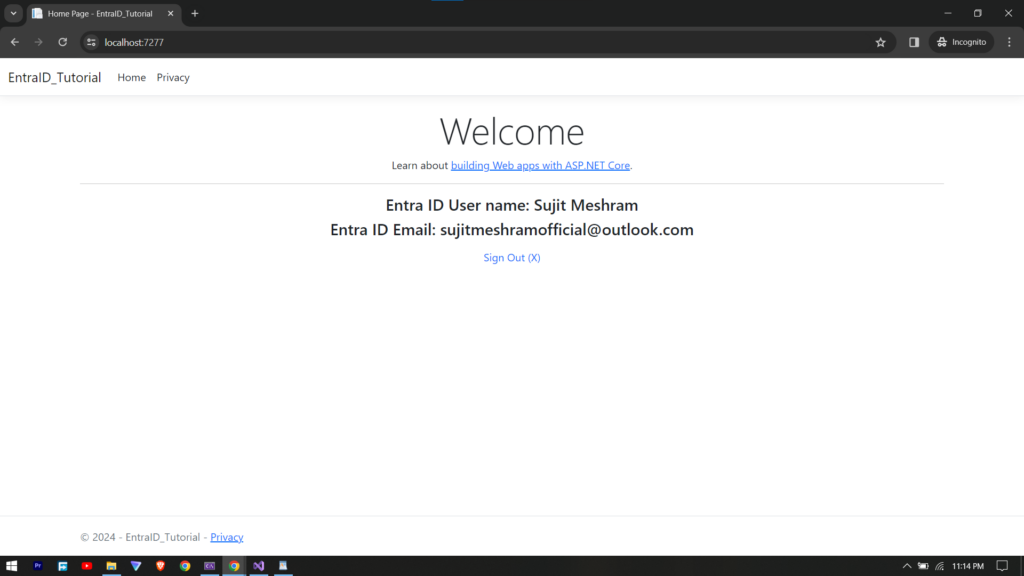Image resolution: width=1024 pixels, height=576 pixels.
Task: Open Visual Studio from the taskbar
Action: (x=258, y=566)
